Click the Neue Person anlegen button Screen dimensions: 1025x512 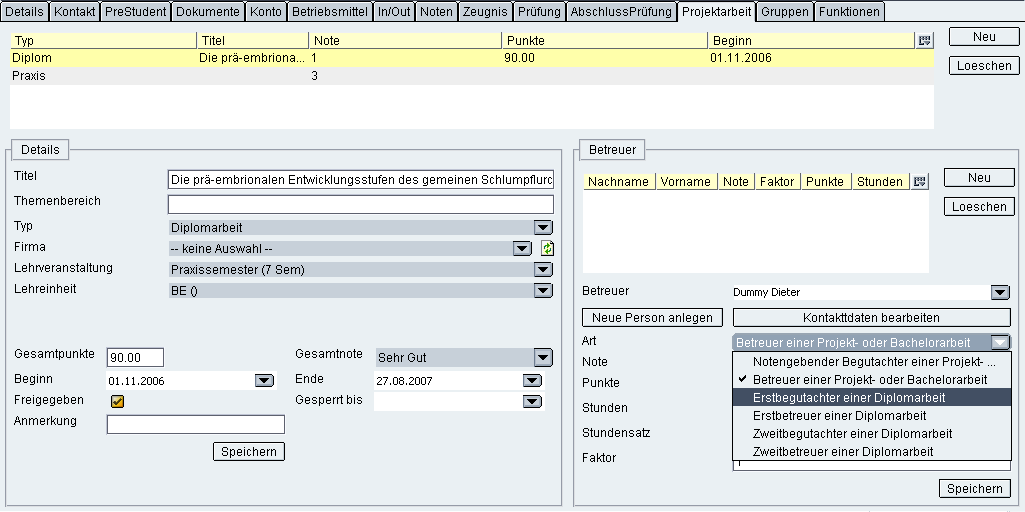tap(652, 317)
